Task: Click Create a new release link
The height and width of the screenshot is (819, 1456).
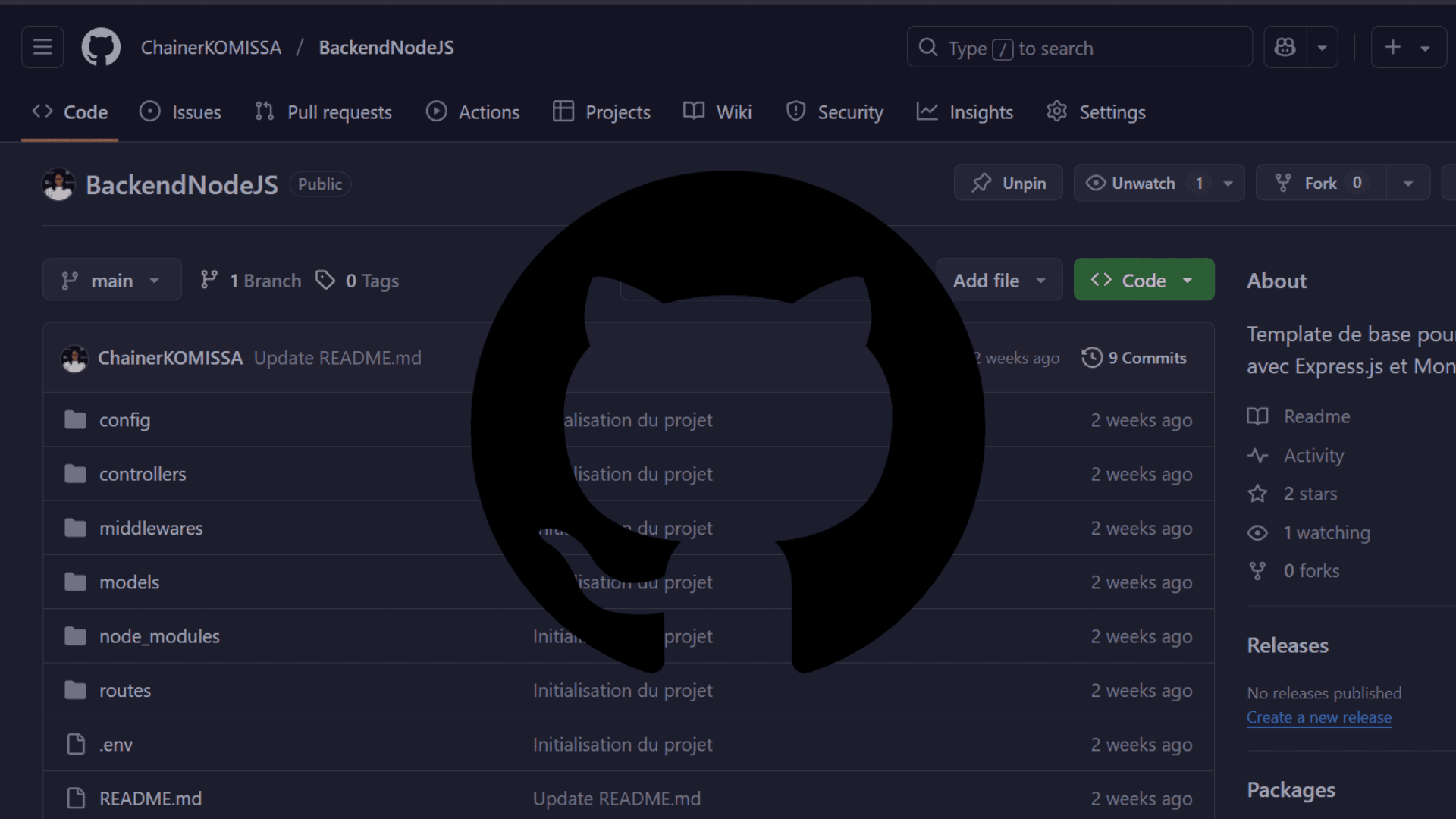Action: click(1319, 717)
